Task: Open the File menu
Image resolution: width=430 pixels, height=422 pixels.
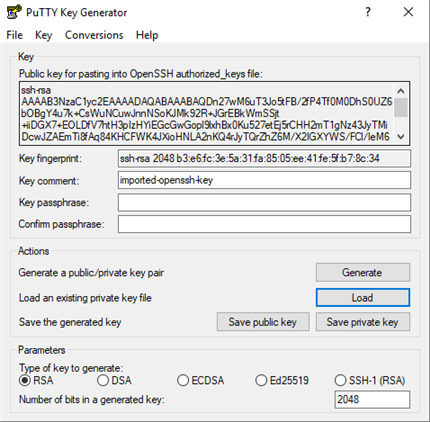Action: tap(15, 35)
